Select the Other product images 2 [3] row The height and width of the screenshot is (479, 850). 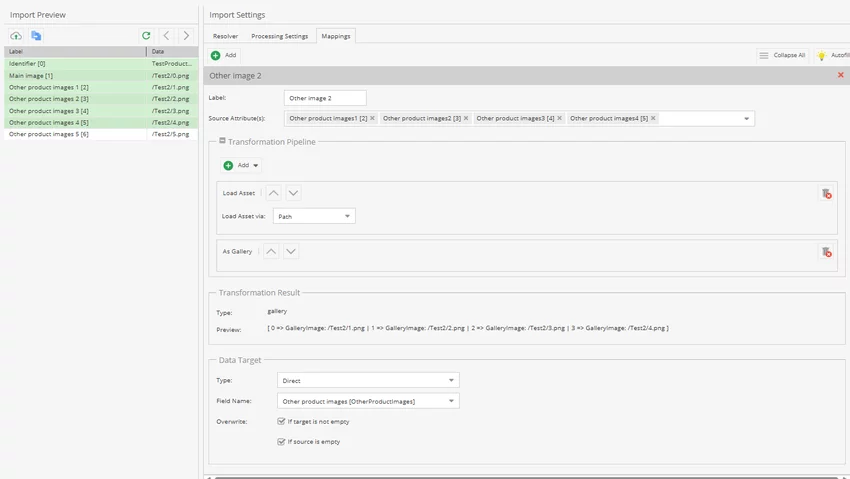click(x=101, y=99)
